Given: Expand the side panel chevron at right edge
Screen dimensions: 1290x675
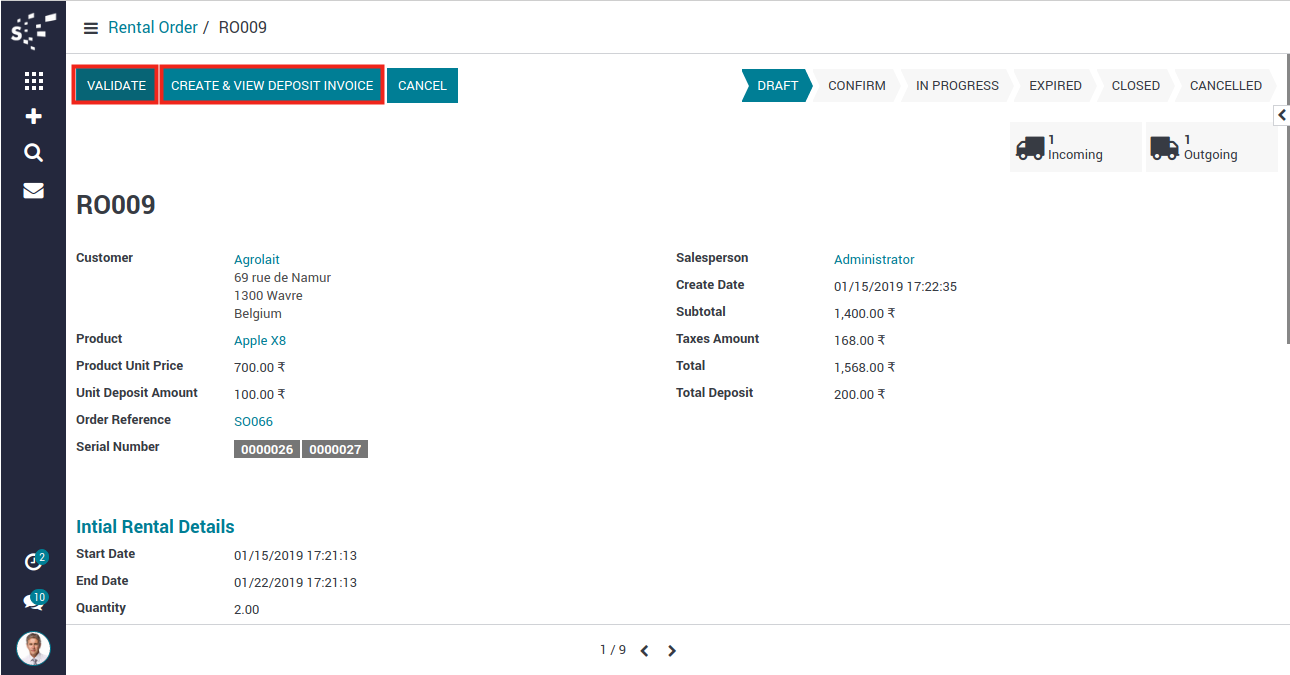Looking at the screenshot, I should pos(1281,116).
